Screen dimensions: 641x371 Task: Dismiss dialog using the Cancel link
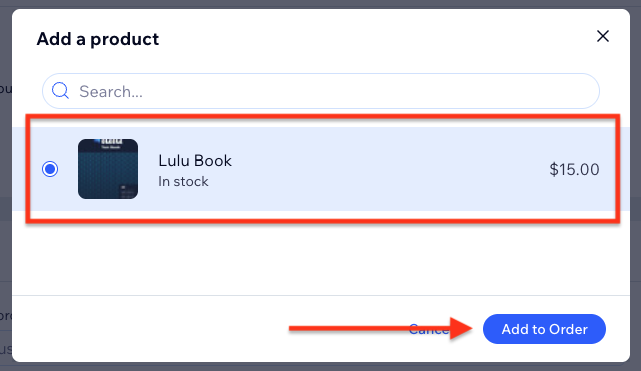tap(429, 329)
